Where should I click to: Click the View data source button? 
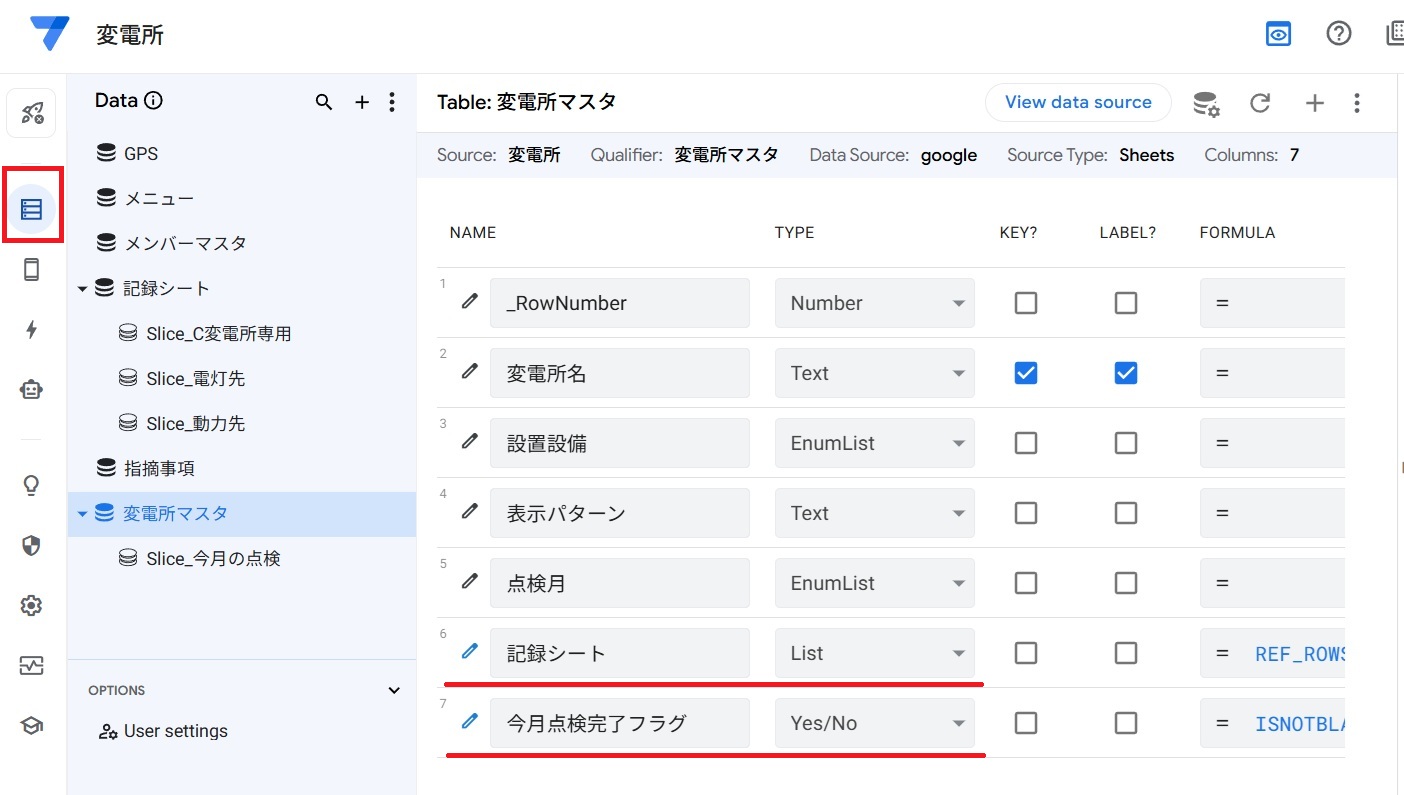pyautogui.click(x=1077, y=102)
